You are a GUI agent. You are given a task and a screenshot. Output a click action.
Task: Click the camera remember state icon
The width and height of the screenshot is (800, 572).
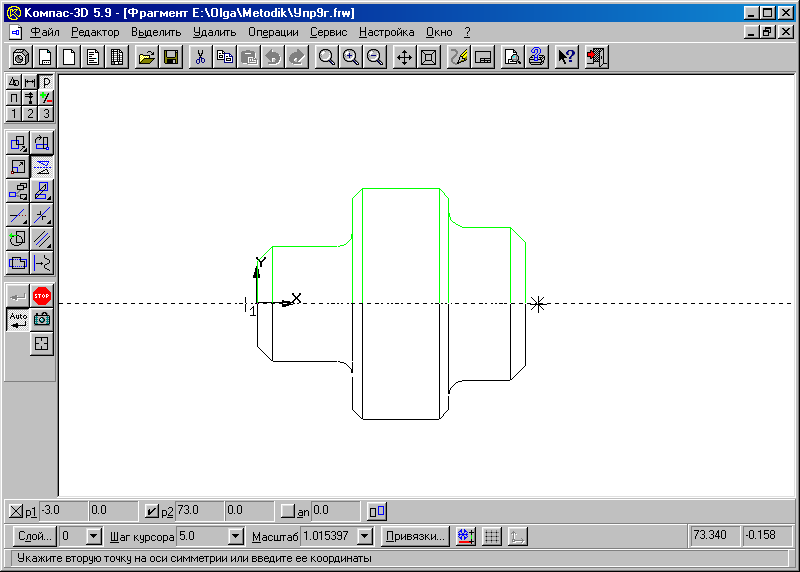(42, 319)
